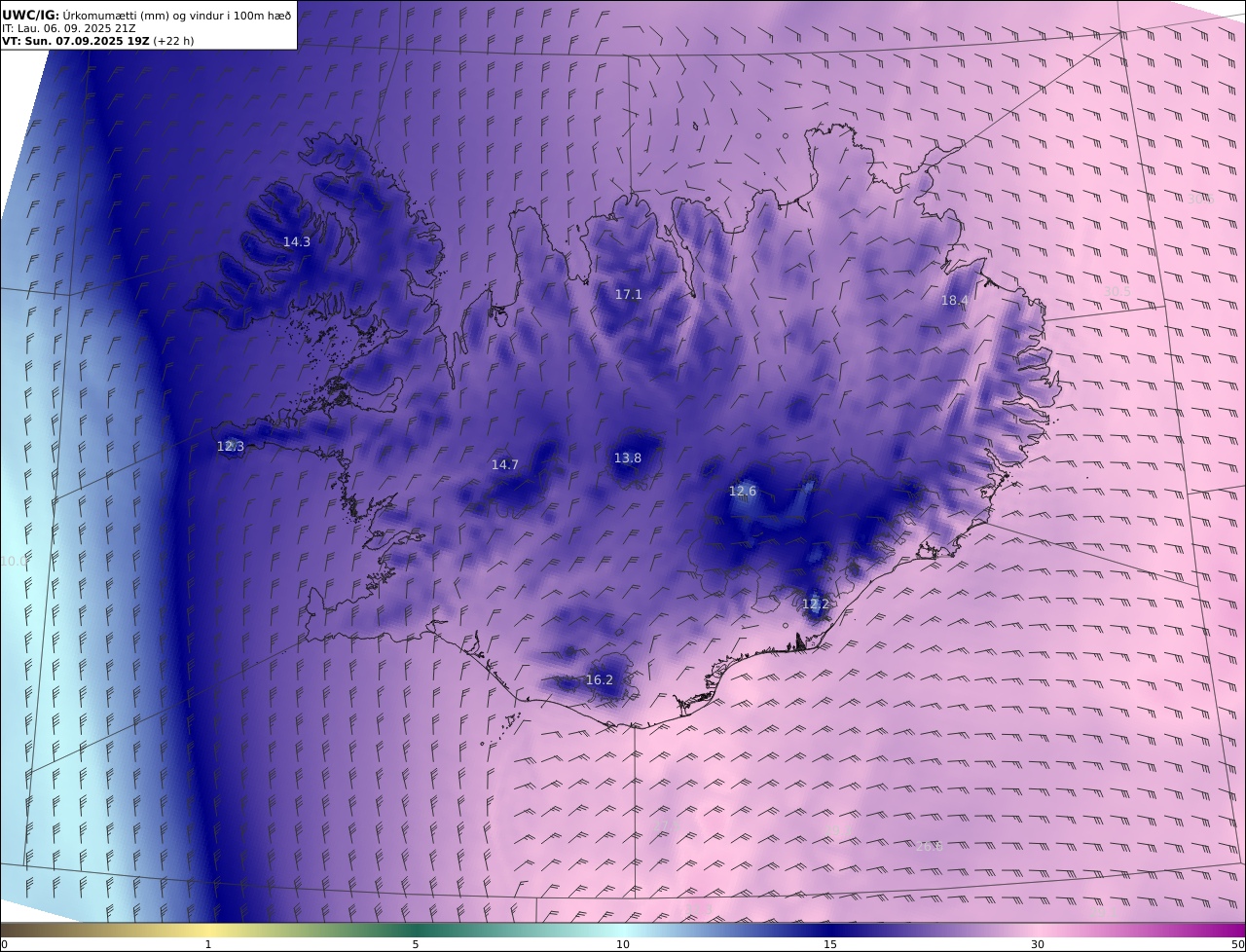Click the 15 tick on the colour scale
The image size is (1246, 952).
(x=830, y=944)
